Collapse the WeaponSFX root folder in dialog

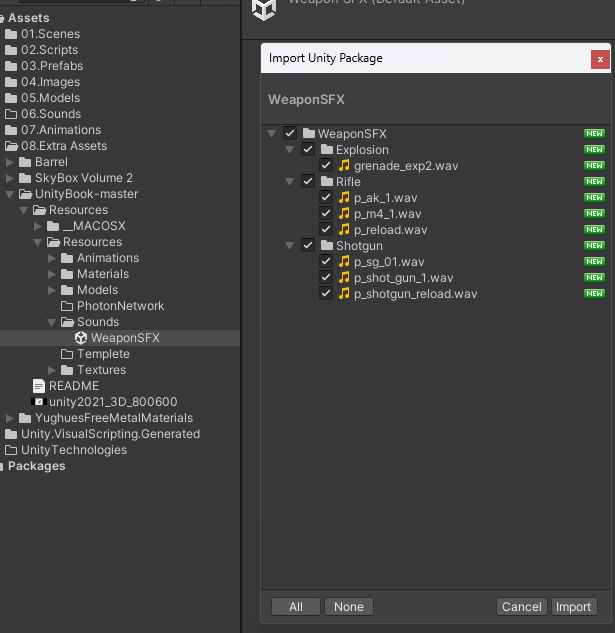point(272,134)
